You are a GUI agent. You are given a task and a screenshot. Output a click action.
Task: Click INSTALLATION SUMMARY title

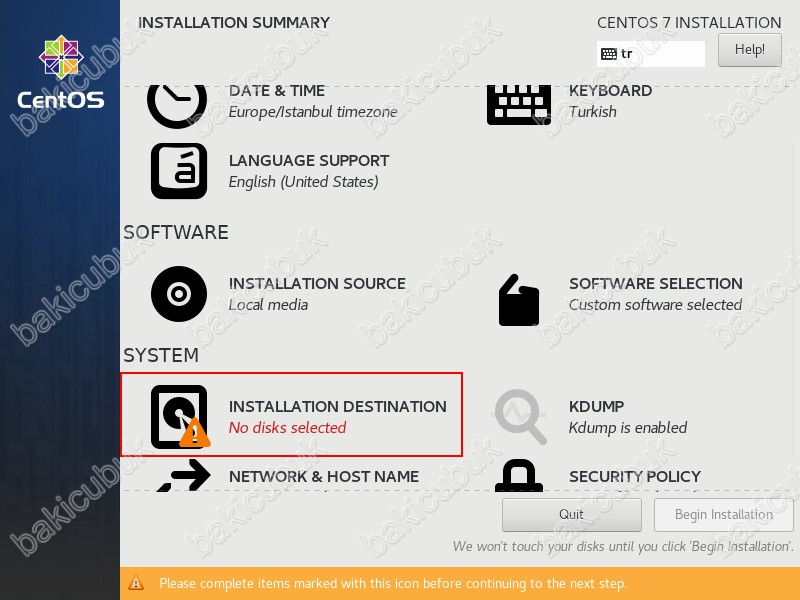click(x=234, y=23)
